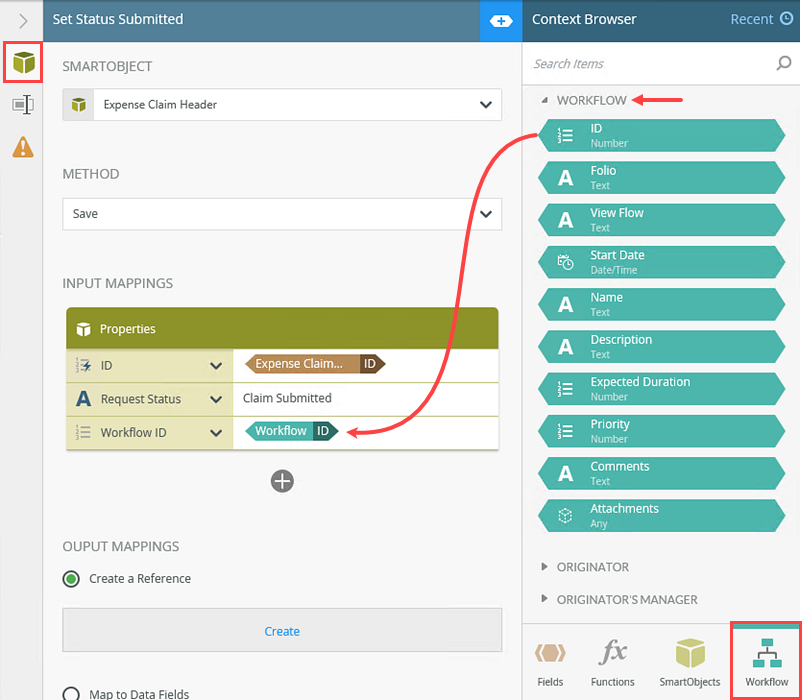Screen dimensions: 802x700
Task: Open the Recent link in Context Browser header
Action: tap(749, 19)
